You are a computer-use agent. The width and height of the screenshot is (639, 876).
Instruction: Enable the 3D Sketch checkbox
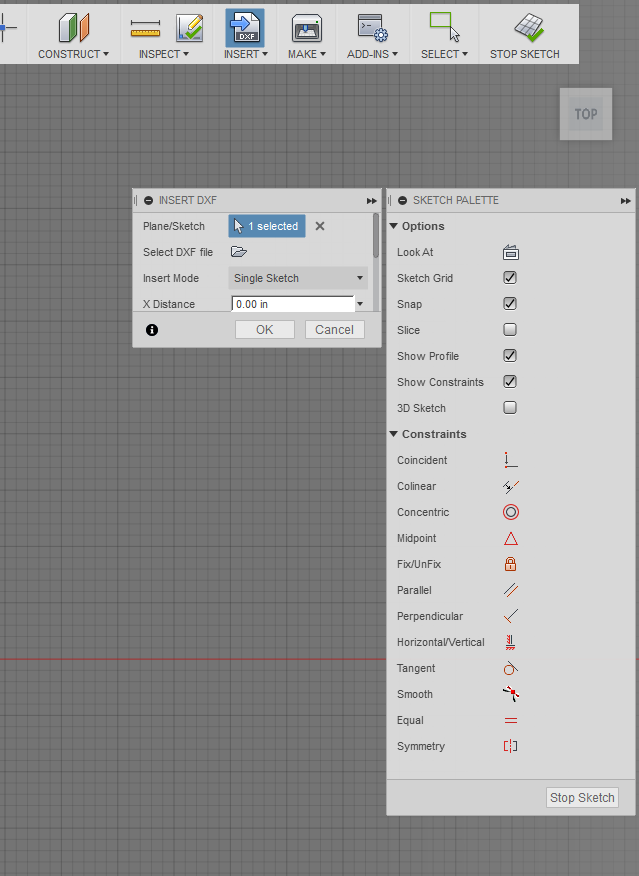pos(510,408)
